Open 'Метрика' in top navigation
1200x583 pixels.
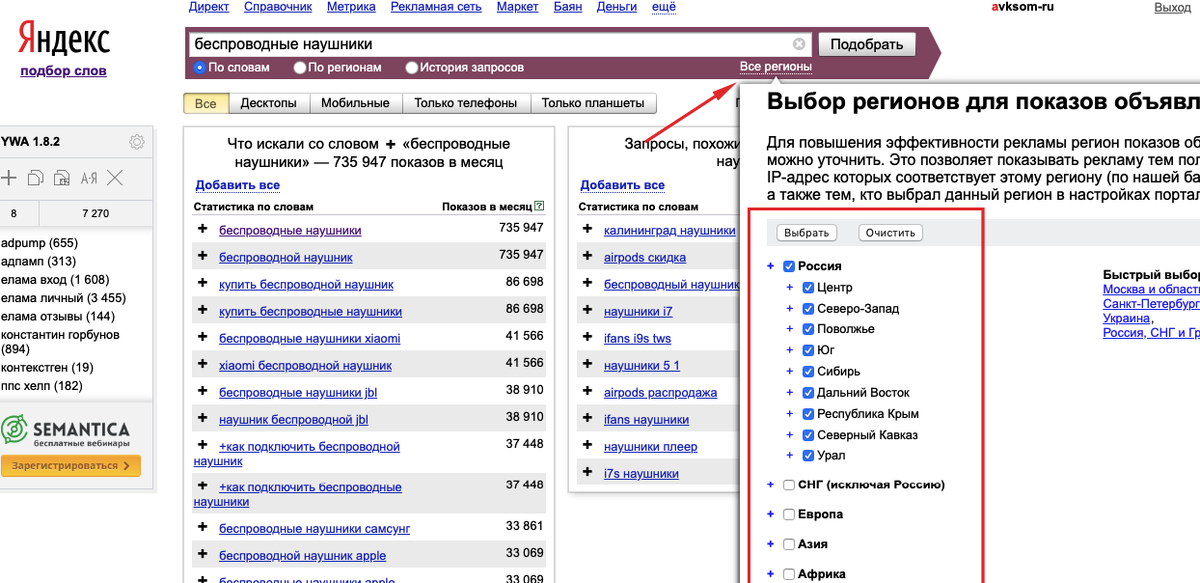[351, 7]
